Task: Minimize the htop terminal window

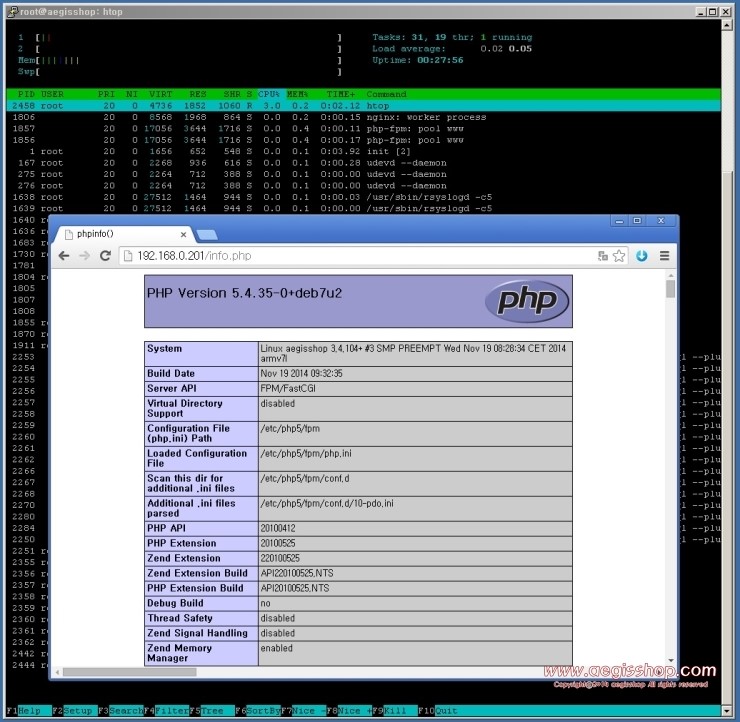Action: (x=701, y=12)
